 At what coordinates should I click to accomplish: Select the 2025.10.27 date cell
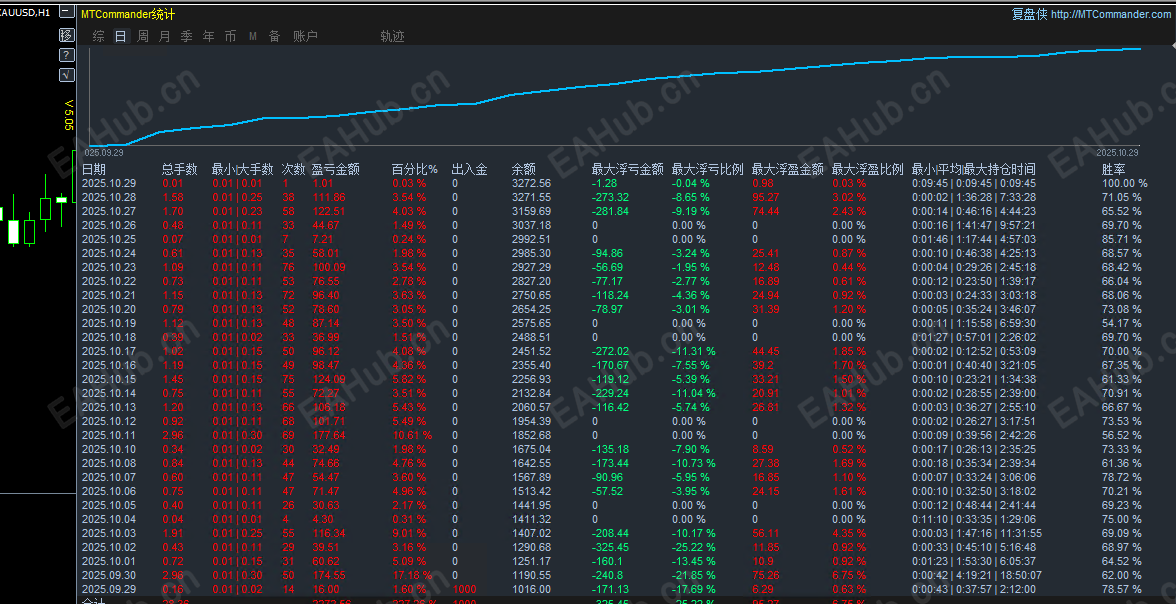109,212
